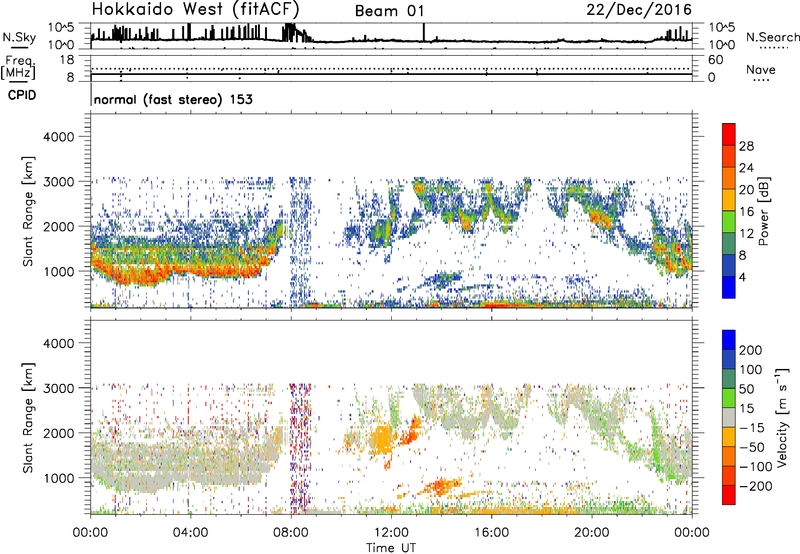The height and width of the screenshot is (554, 800).
Task: Select the Time UT axis title
Action: [x=391, y=548]
